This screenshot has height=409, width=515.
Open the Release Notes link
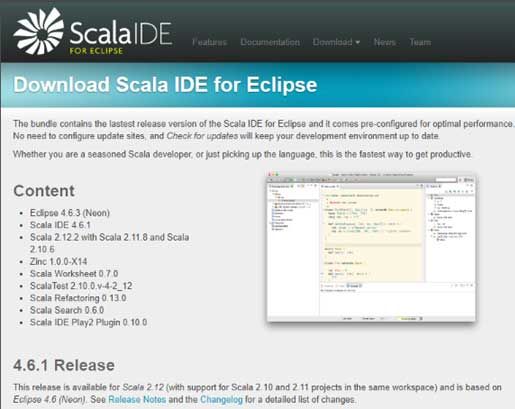[x=137, y=399]
